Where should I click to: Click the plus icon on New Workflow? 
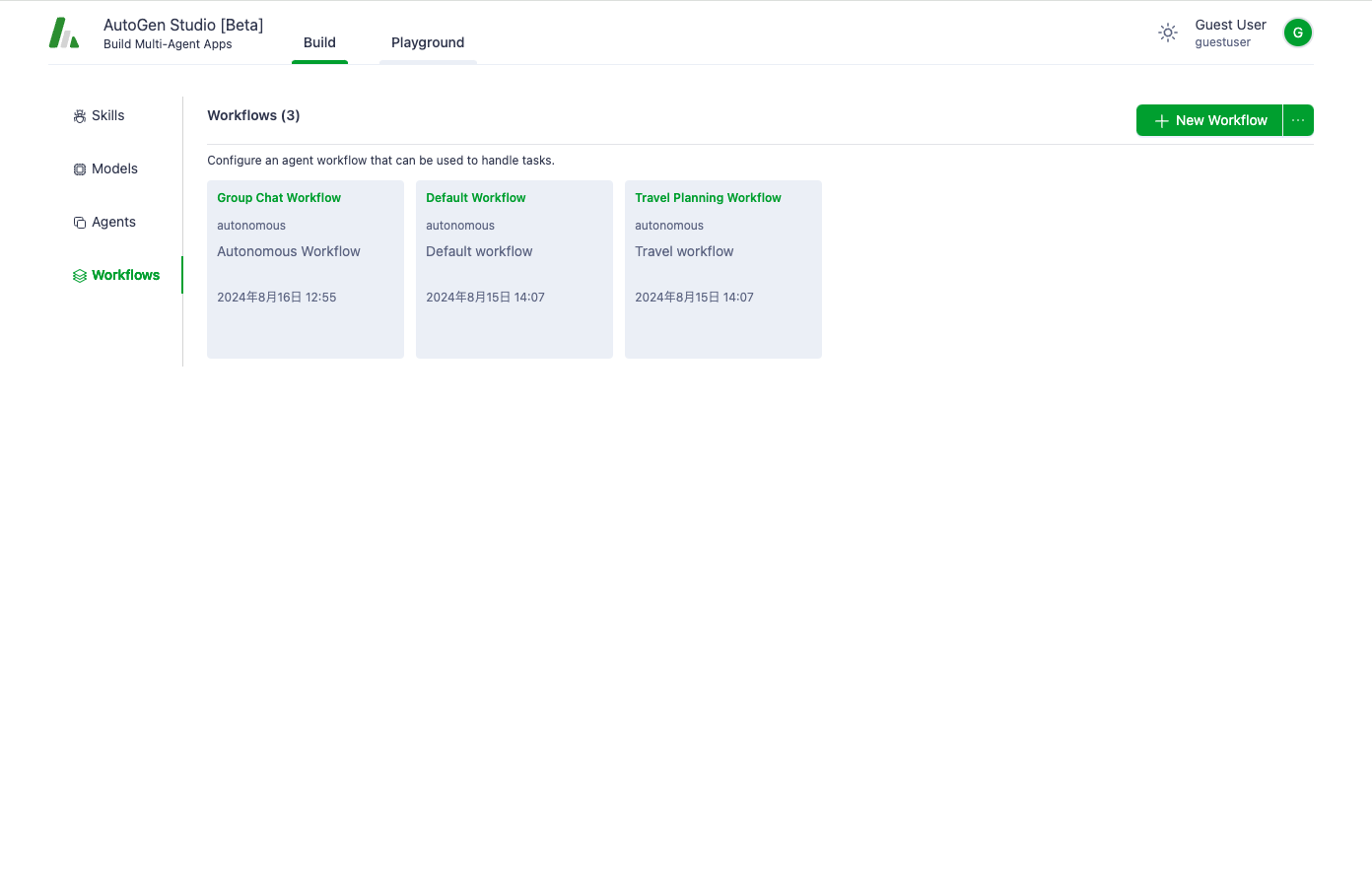point(1162,120)
